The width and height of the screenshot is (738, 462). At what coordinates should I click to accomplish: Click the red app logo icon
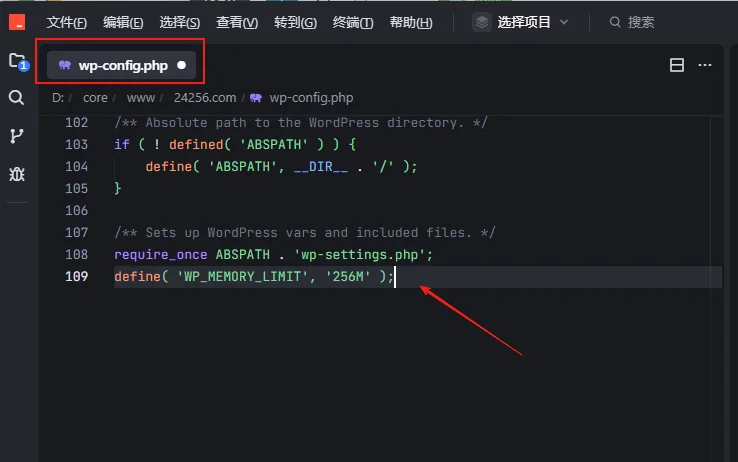pyautogui.click(x=17, y=22)
